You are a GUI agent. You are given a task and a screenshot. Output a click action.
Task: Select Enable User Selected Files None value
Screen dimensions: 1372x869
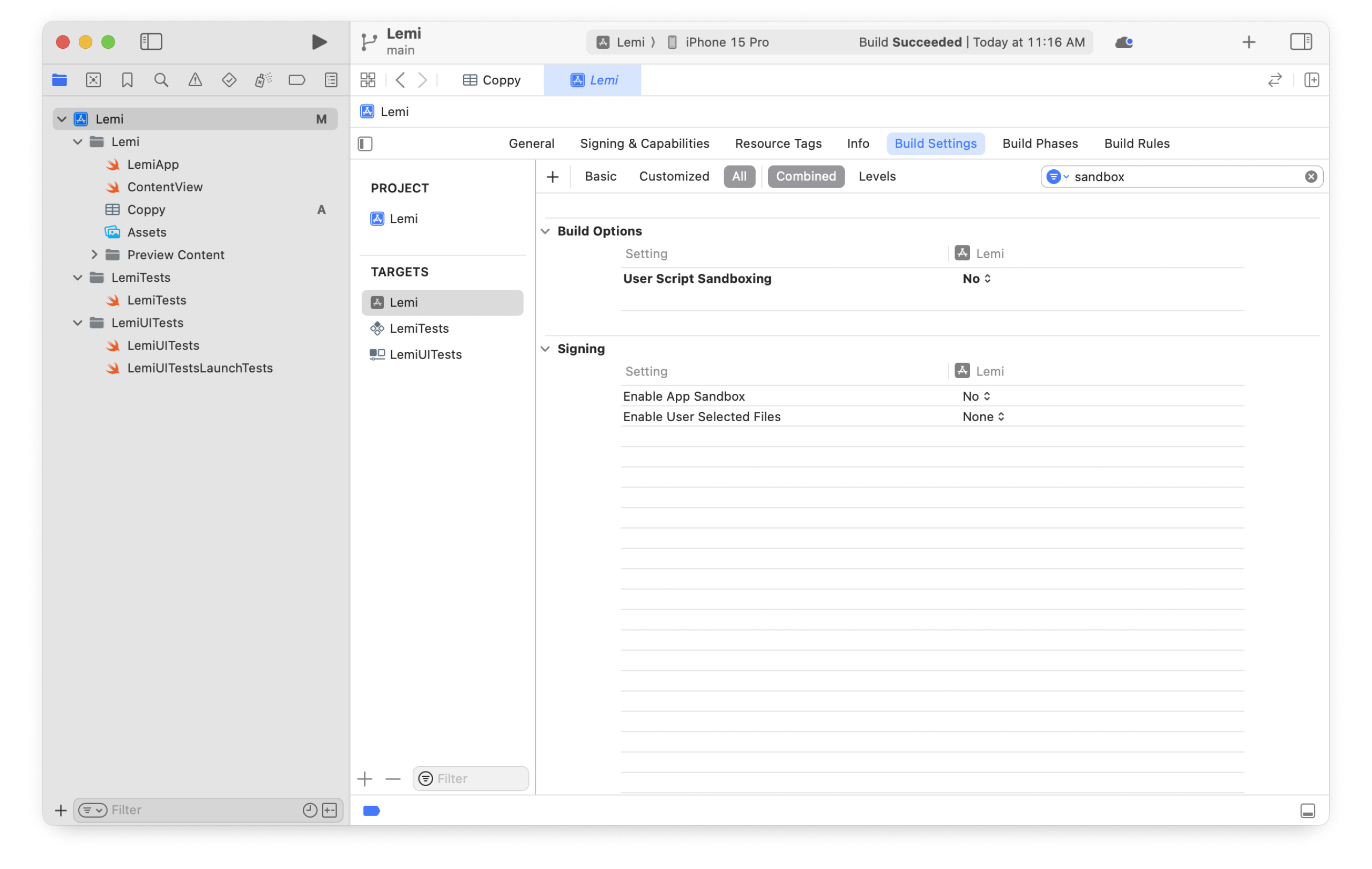[982, 416]
